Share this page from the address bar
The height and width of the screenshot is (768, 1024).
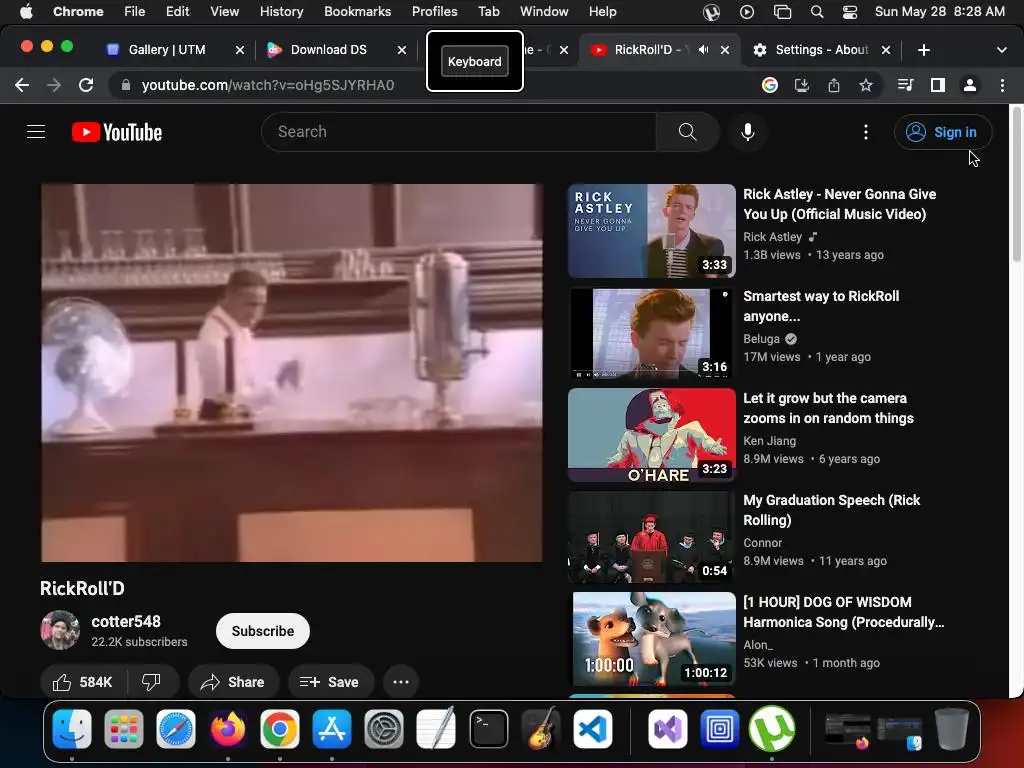point(834,85)
